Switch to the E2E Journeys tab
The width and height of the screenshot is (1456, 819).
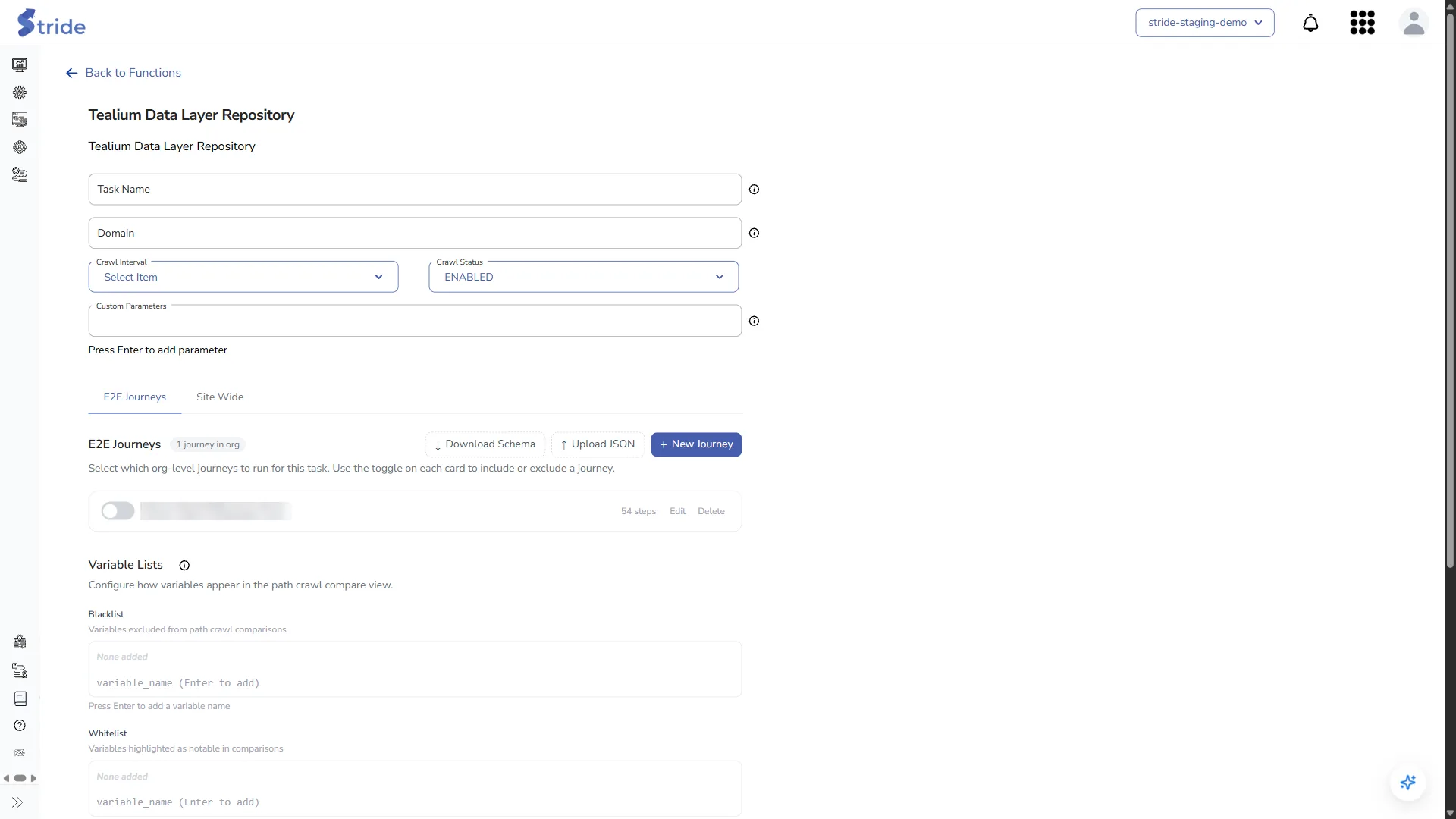click(135, 397)
